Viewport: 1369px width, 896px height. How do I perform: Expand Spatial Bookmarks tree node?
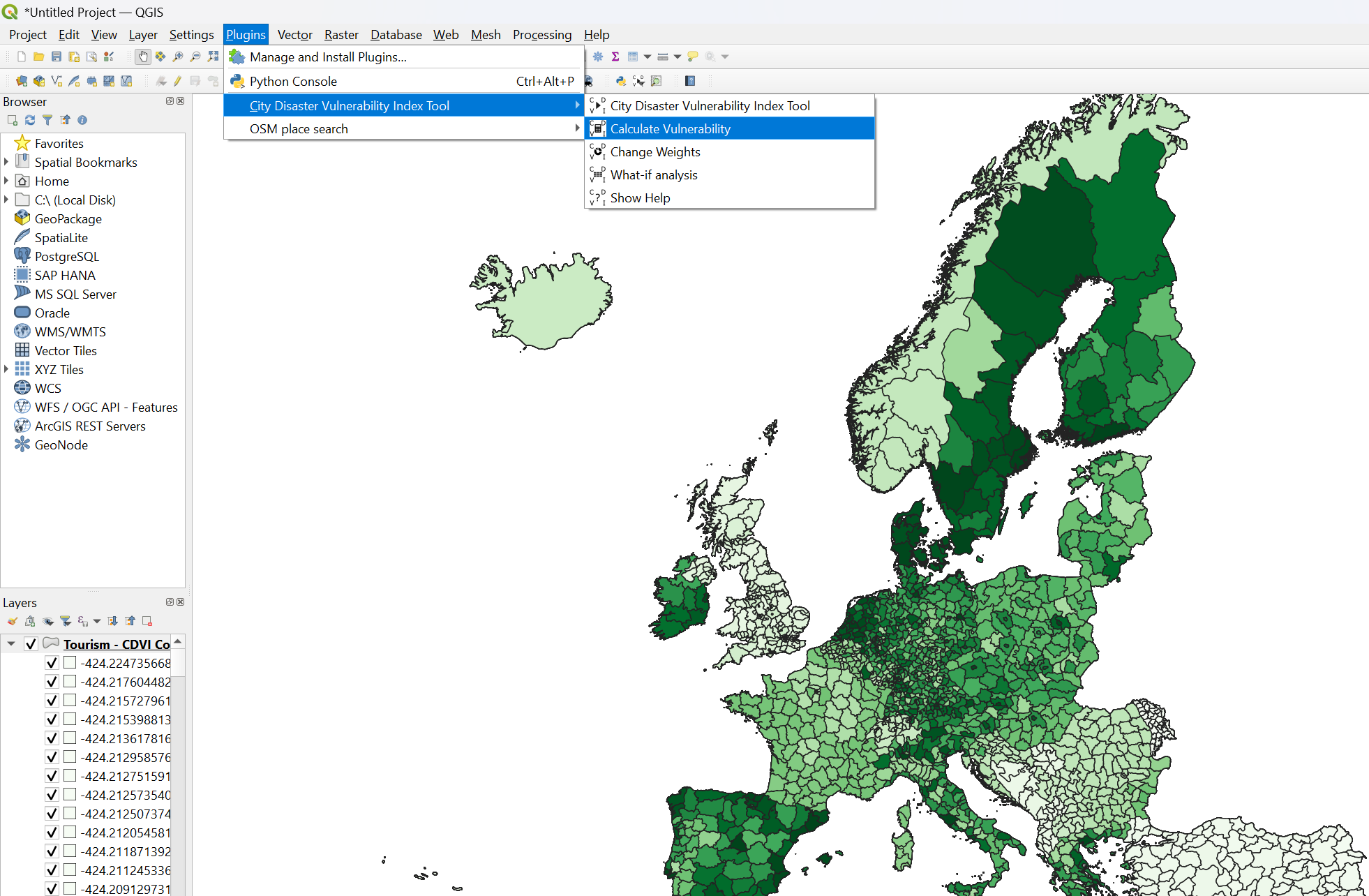(x=6, y=162)
